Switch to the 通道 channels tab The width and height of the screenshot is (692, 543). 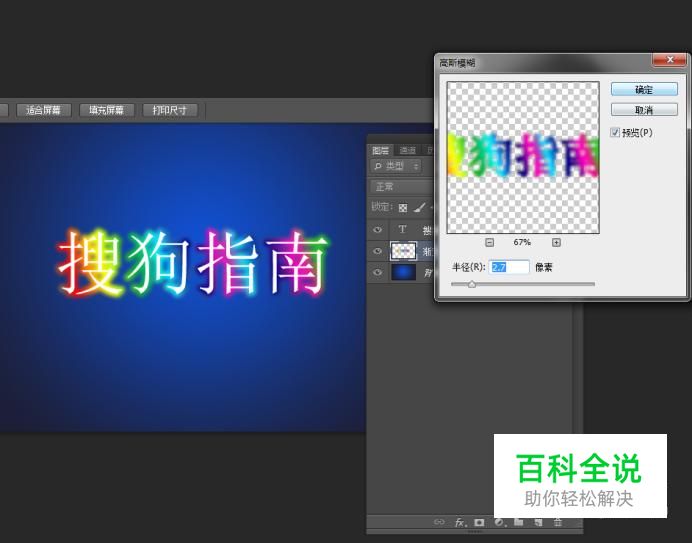click(x=407, y=150)
